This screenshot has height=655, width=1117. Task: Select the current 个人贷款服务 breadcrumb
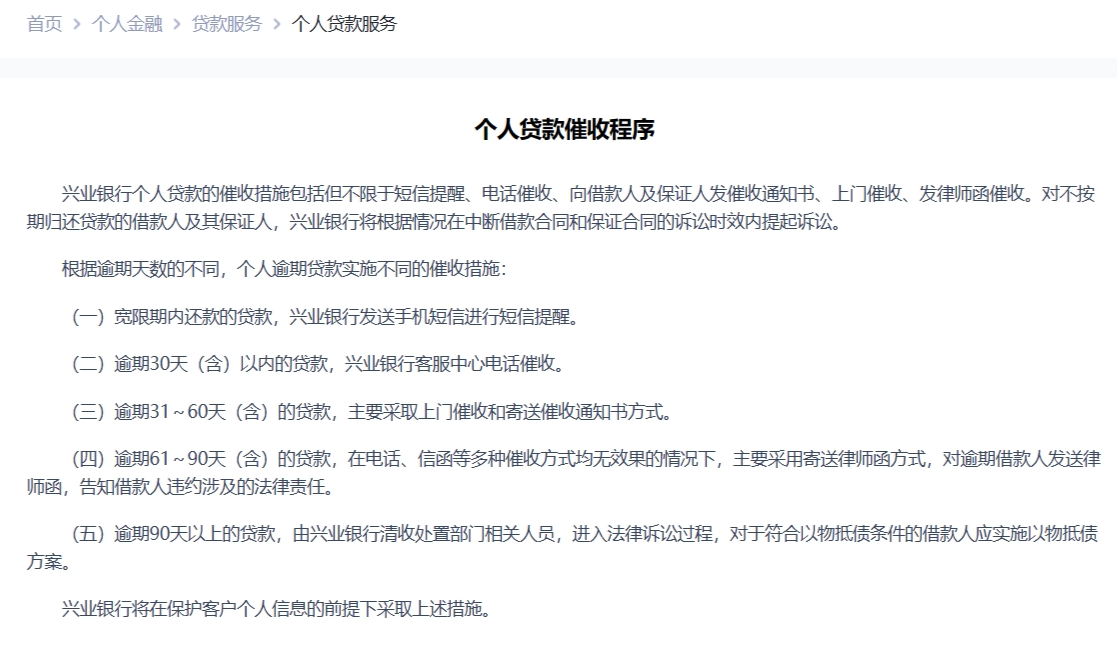(344, 24)
